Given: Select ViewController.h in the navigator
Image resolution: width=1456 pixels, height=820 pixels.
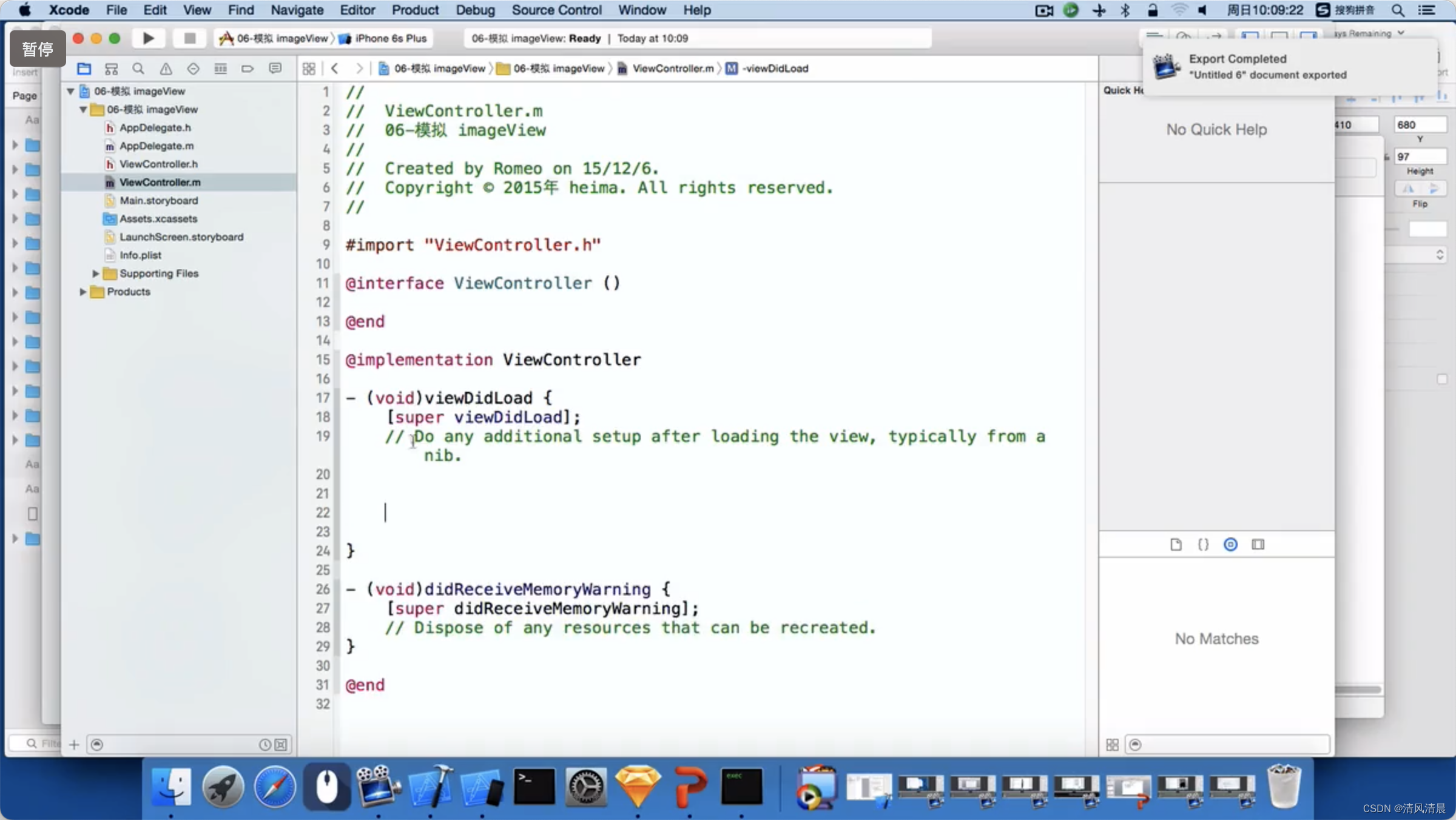Looking at the screenshot, I should (158, 164).
